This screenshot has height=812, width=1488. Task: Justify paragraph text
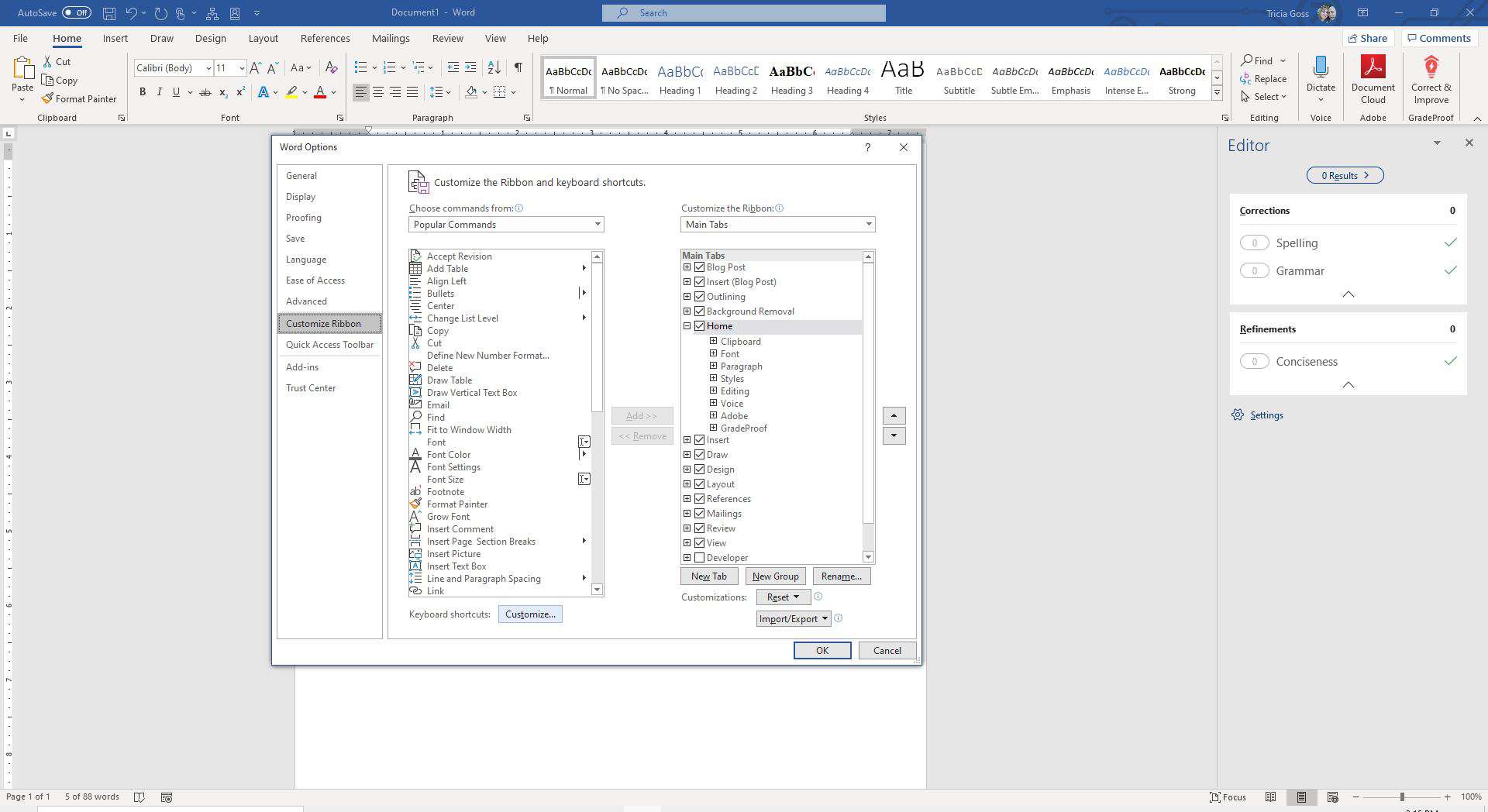[412, 92]
